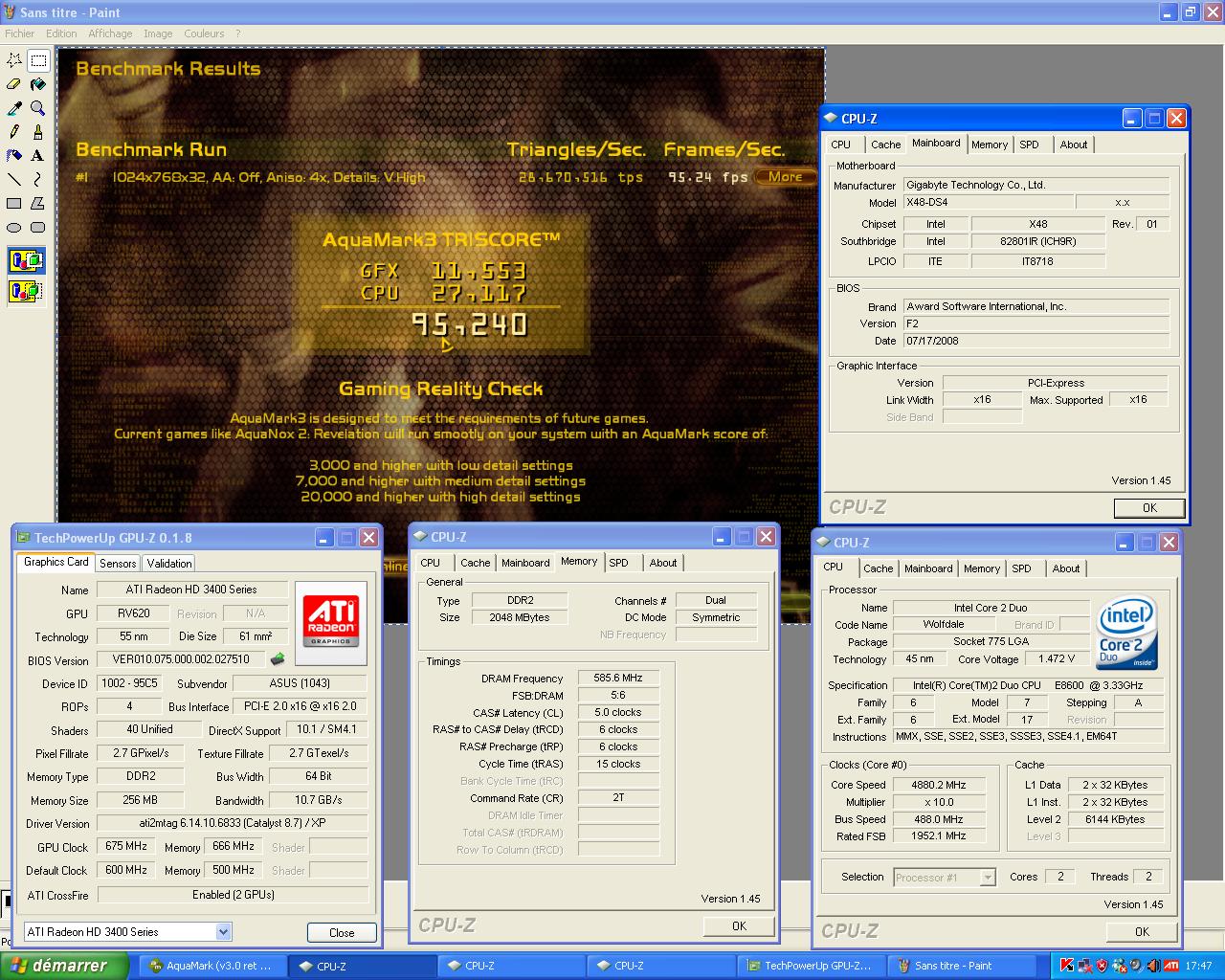Click the DRAM Frequency value 585.6 MHz
1225x980 pixels.
[618, 678]
